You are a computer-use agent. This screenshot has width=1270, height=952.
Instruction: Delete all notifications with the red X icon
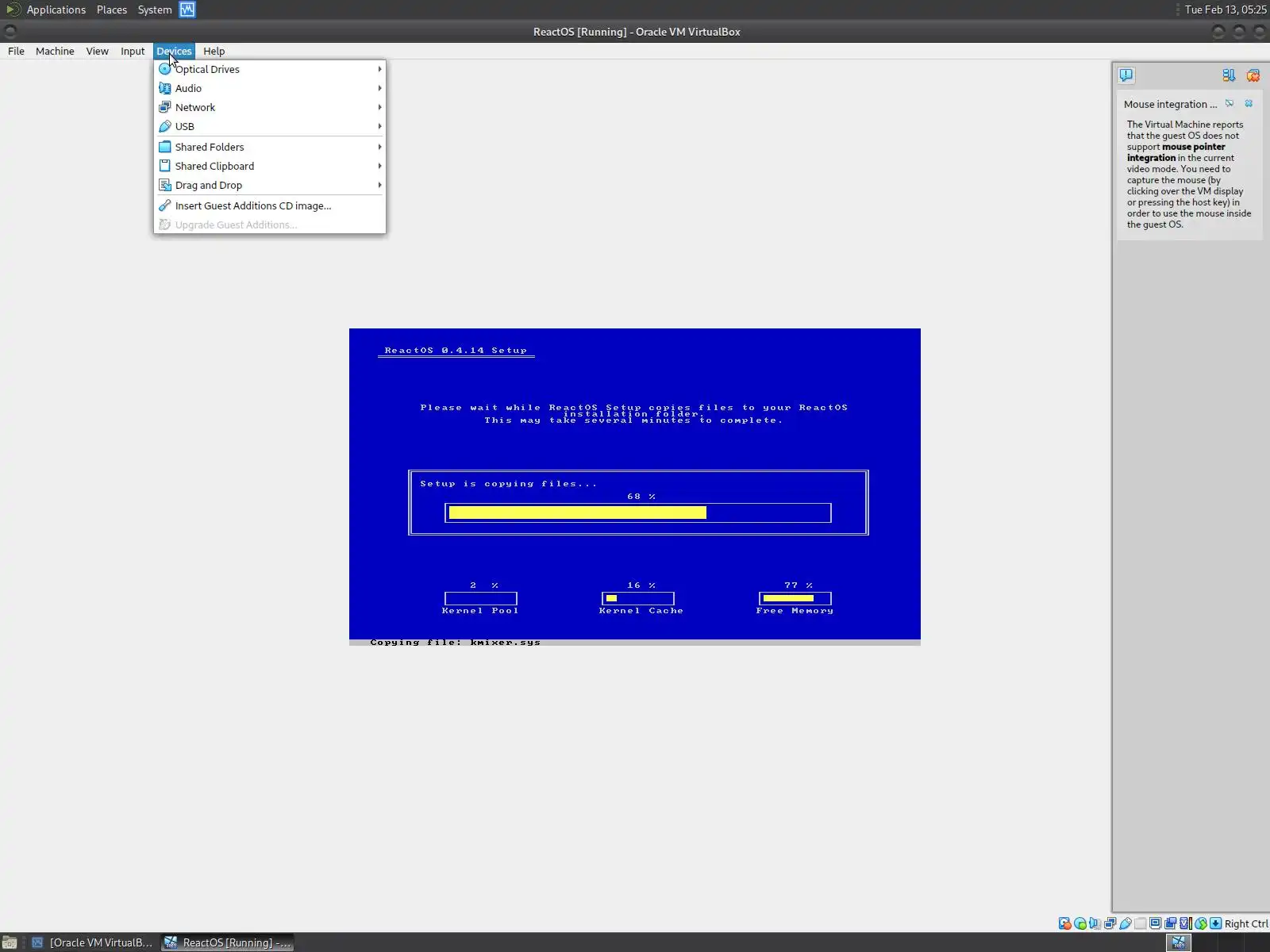(x=1253, y=75)
